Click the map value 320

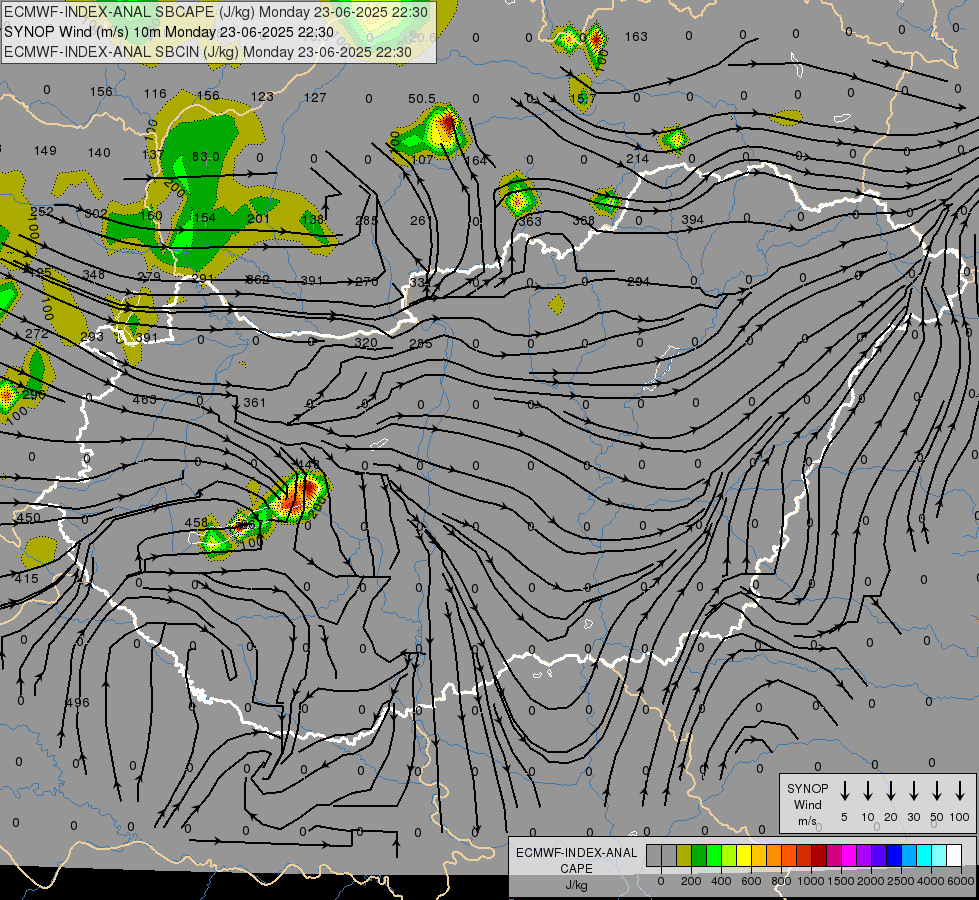point(366,343)
